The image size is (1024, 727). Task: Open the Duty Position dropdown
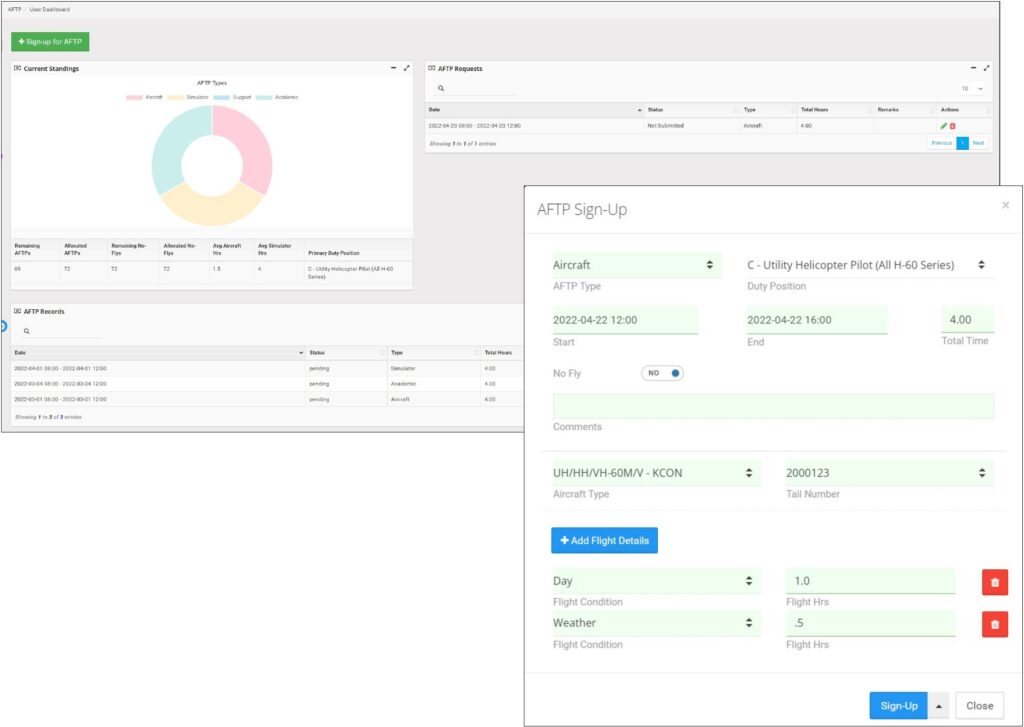point(866,265)
